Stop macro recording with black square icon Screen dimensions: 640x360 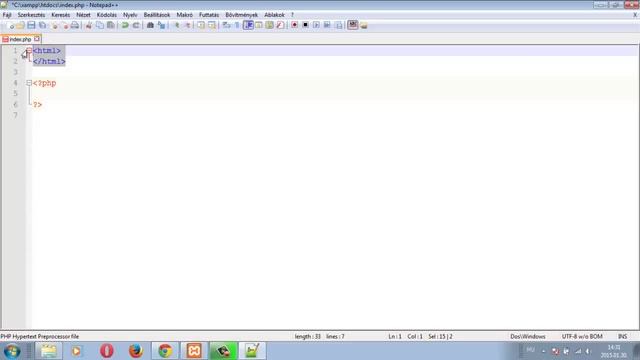click(x=305, y=25)
